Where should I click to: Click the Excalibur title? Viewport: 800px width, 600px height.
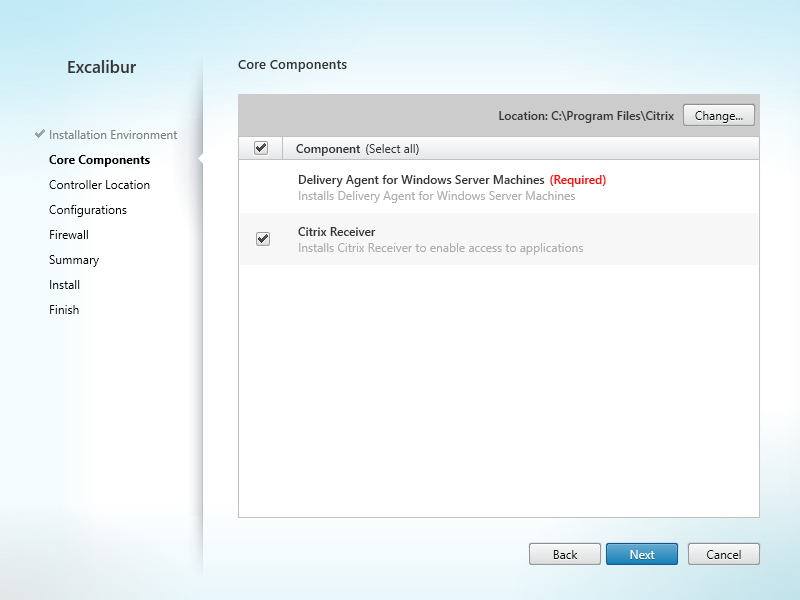[x=102, y=67]
